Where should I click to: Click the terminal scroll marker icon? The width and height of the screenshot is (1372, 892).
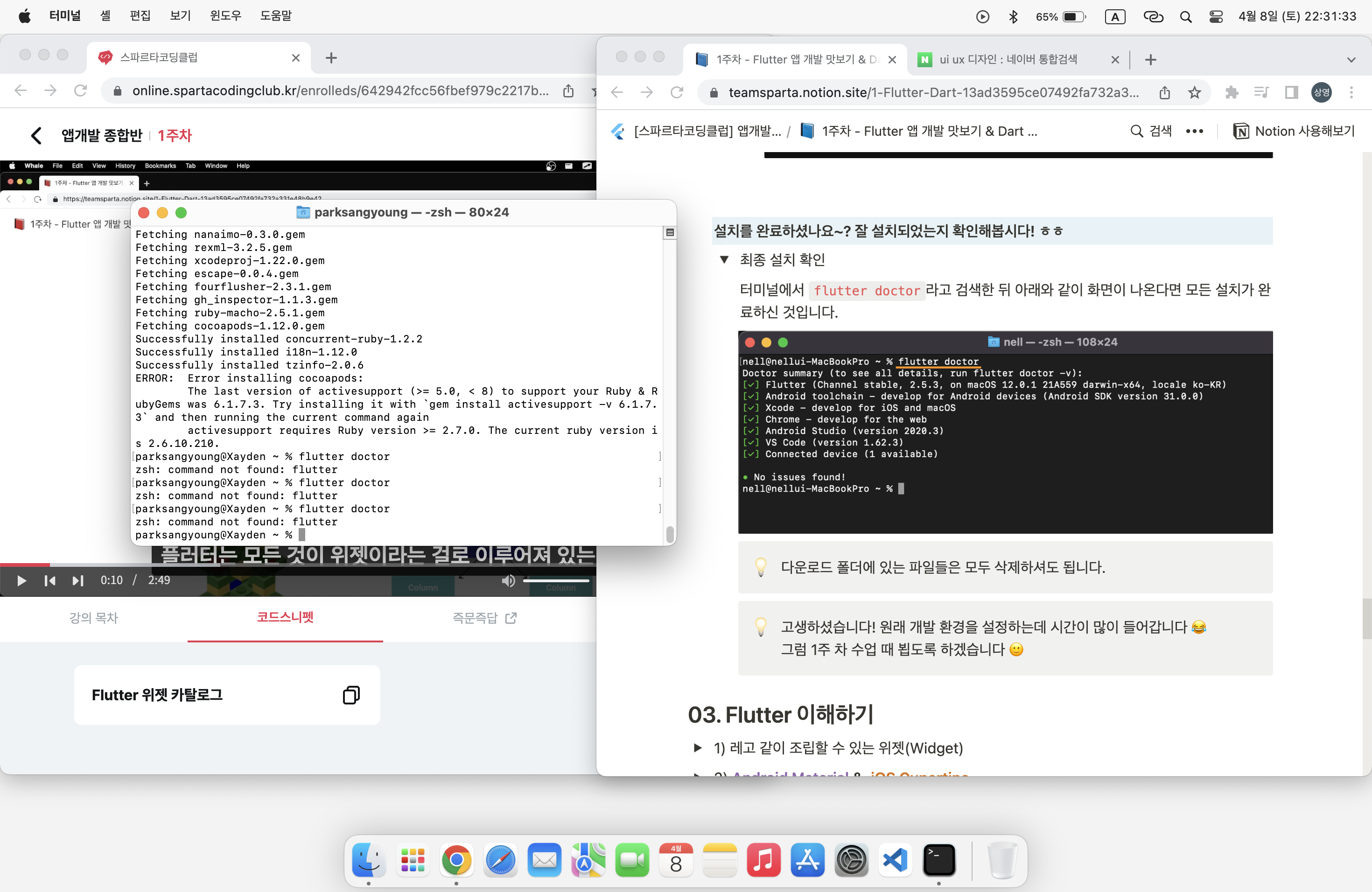669,233
